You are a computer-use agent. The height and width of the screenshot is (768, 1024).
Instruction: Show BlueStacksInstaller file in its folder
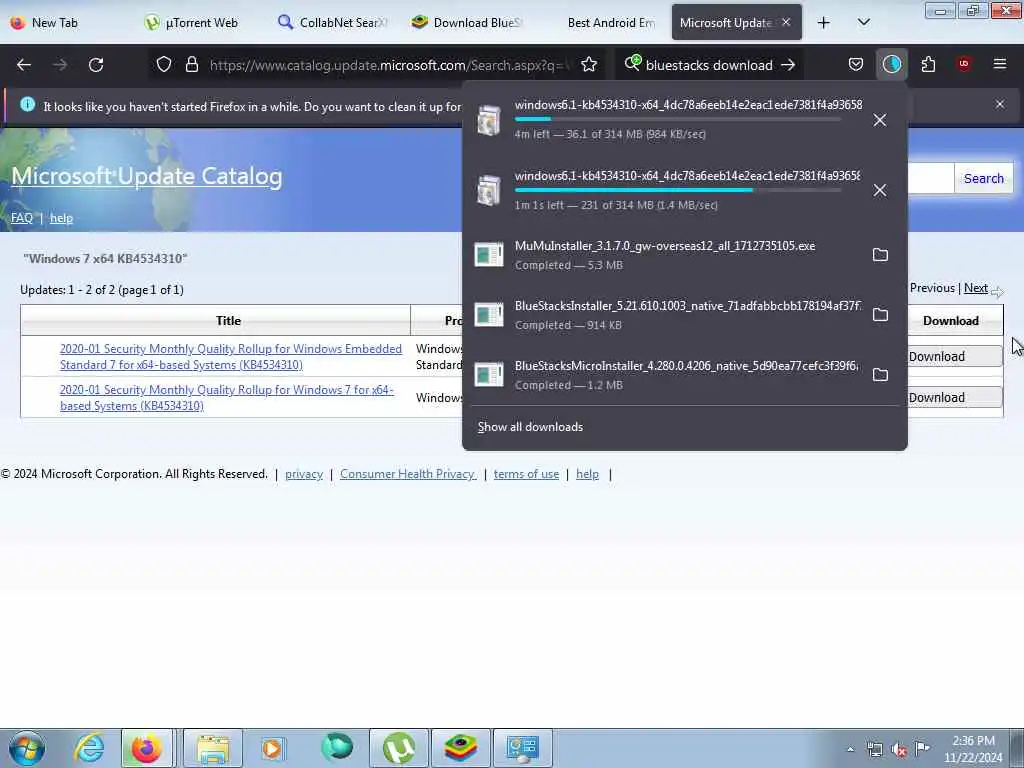point(880,315)
